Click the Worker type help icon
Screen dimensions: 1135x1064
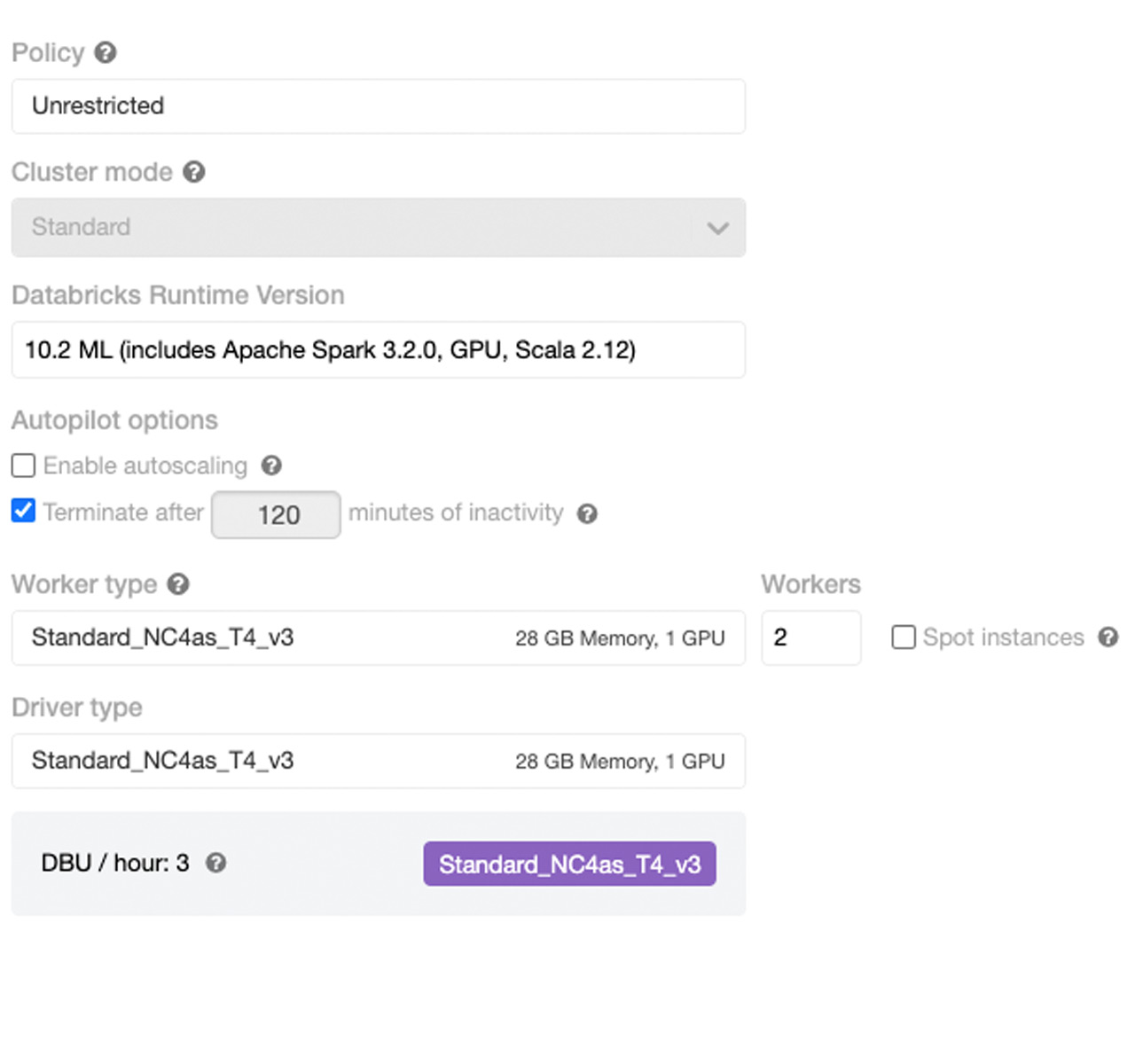pyautogui.click(x=178, y=584)
